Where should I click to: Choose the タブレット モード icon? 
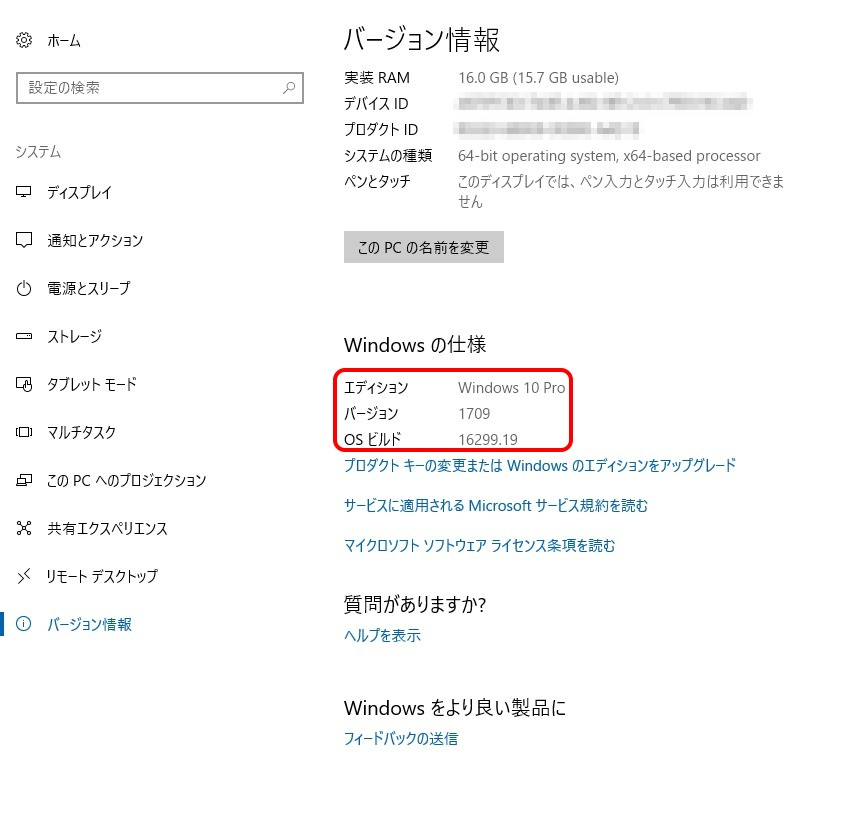click(x=24, y=385)
